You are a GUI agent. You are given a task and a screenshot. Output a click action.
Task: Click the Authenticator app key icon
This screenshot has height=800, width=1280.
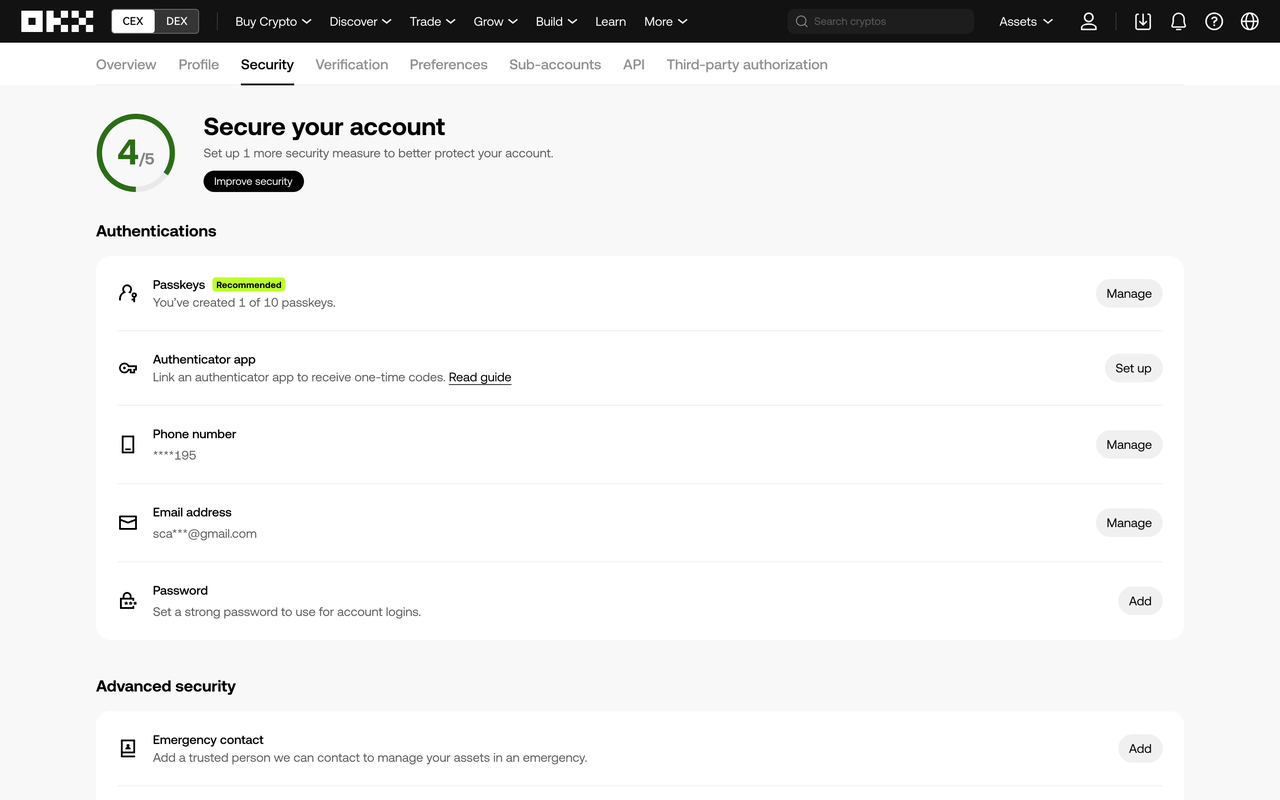tap(128, 368)
